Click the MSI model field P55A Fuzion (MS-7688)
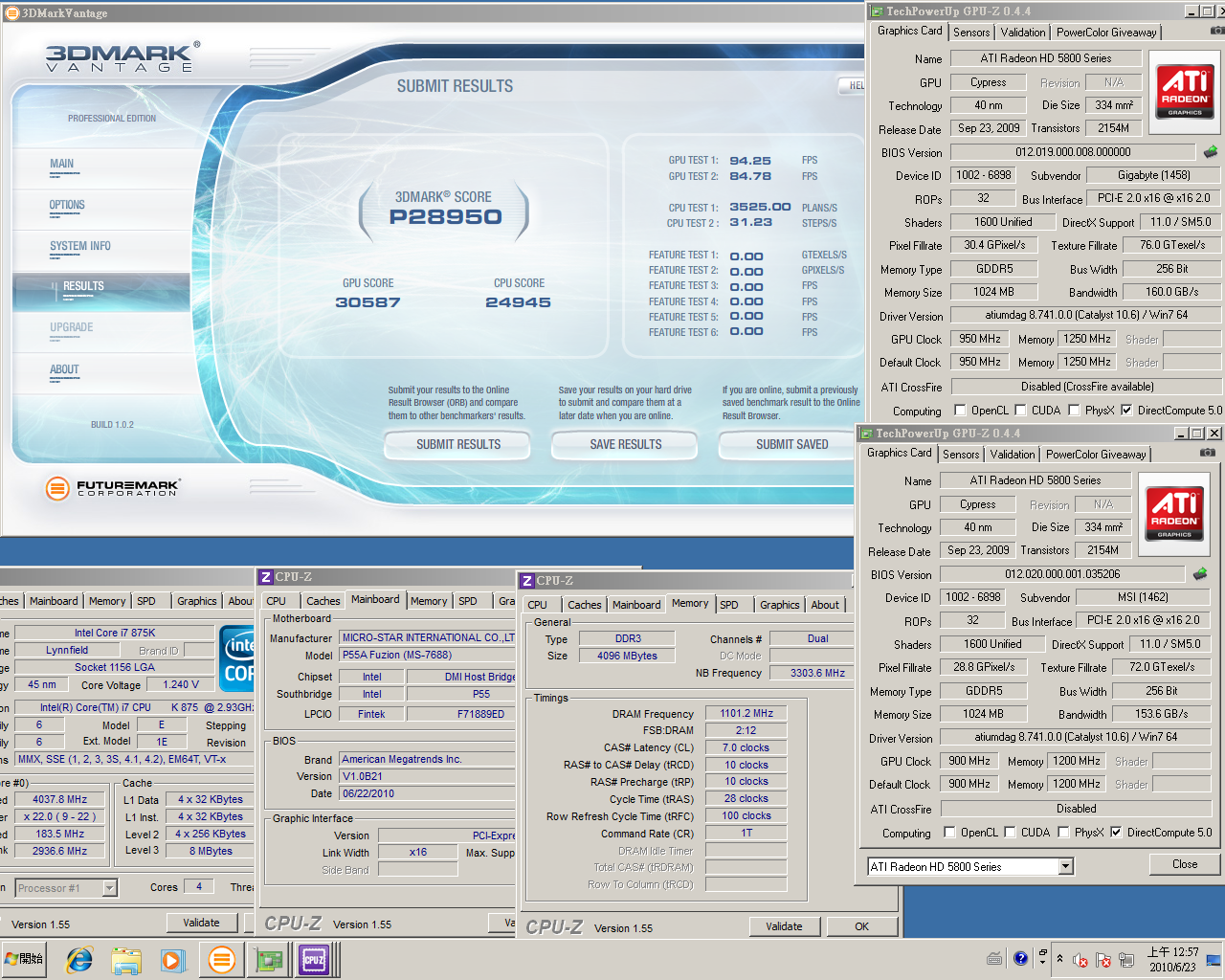Image resolution: width=1225 pixels, height=980 pixels. point(427,655)
